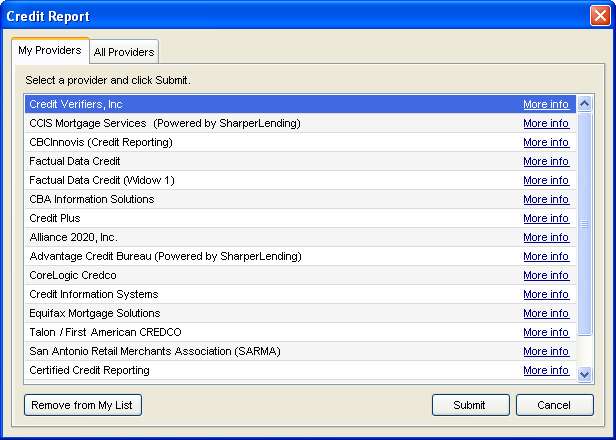Close the Credit Report dialog
This screenshot has height=440, width=616.
point(599,16)
